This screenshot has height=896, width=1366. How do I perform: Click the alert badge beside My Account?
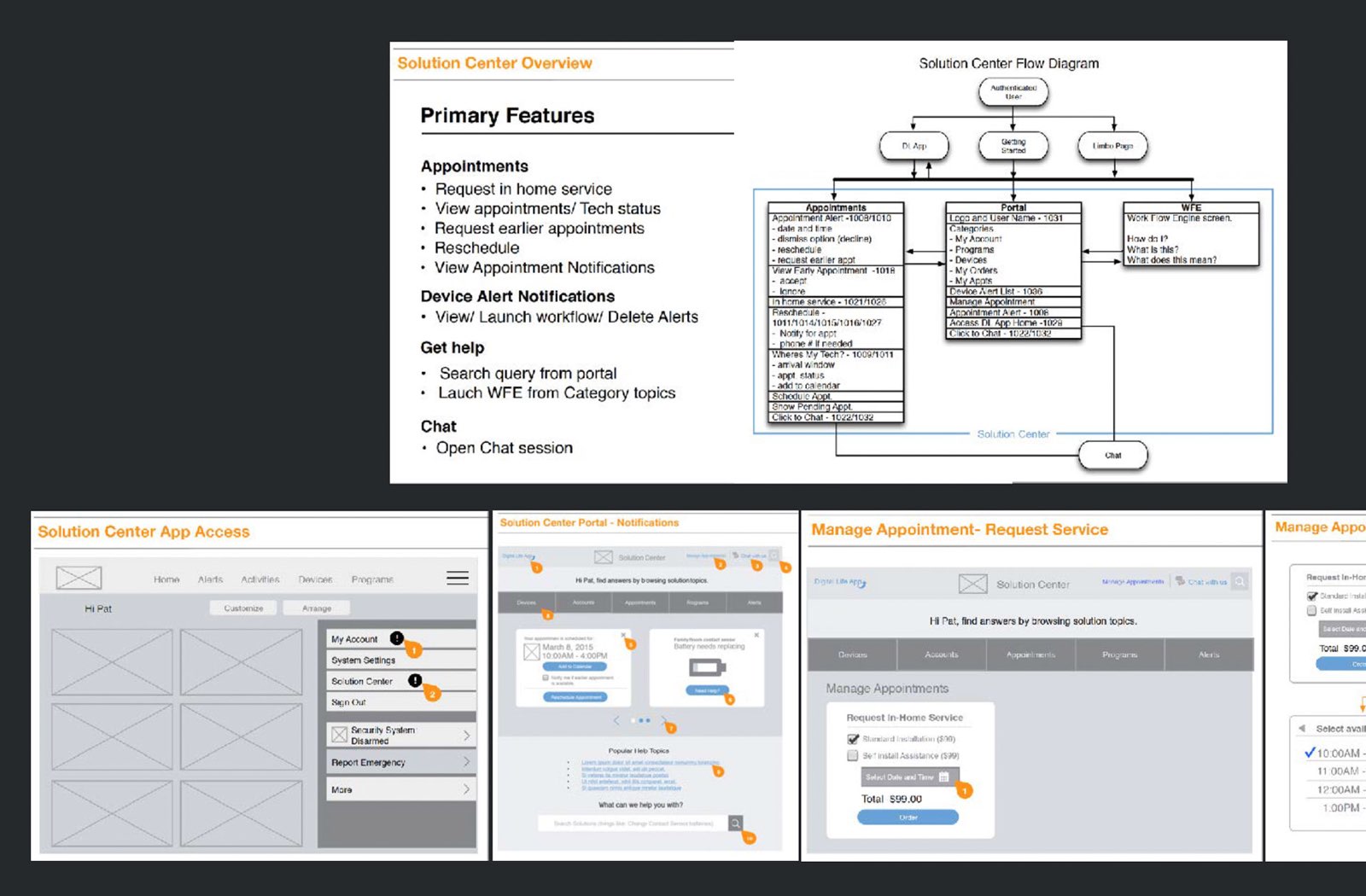396,637
